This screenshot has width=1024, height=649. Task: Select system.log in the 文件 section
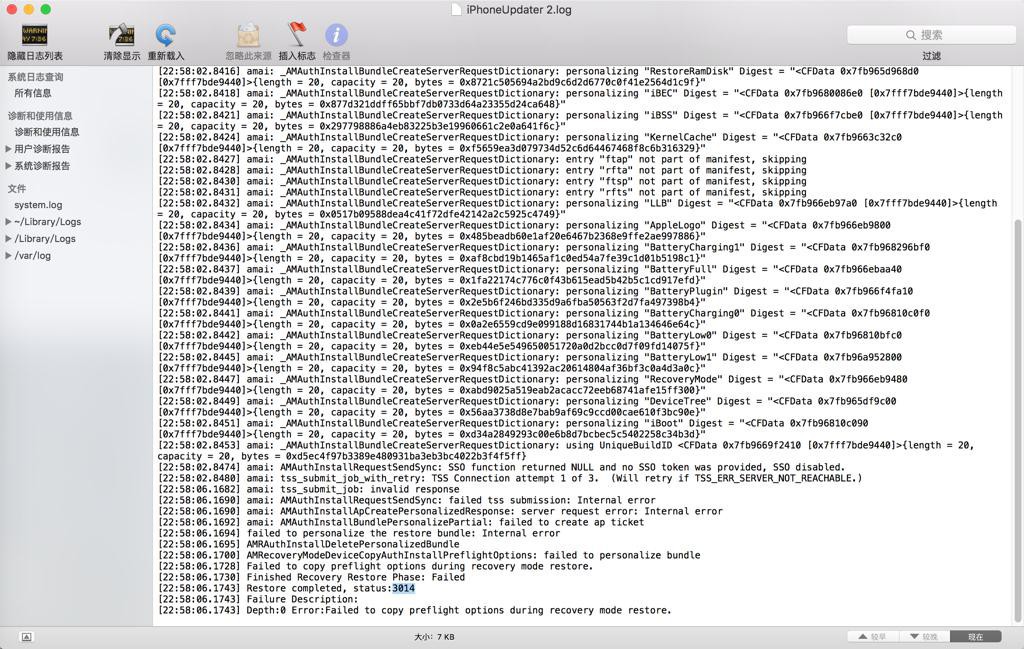click(x=39, y=205)
